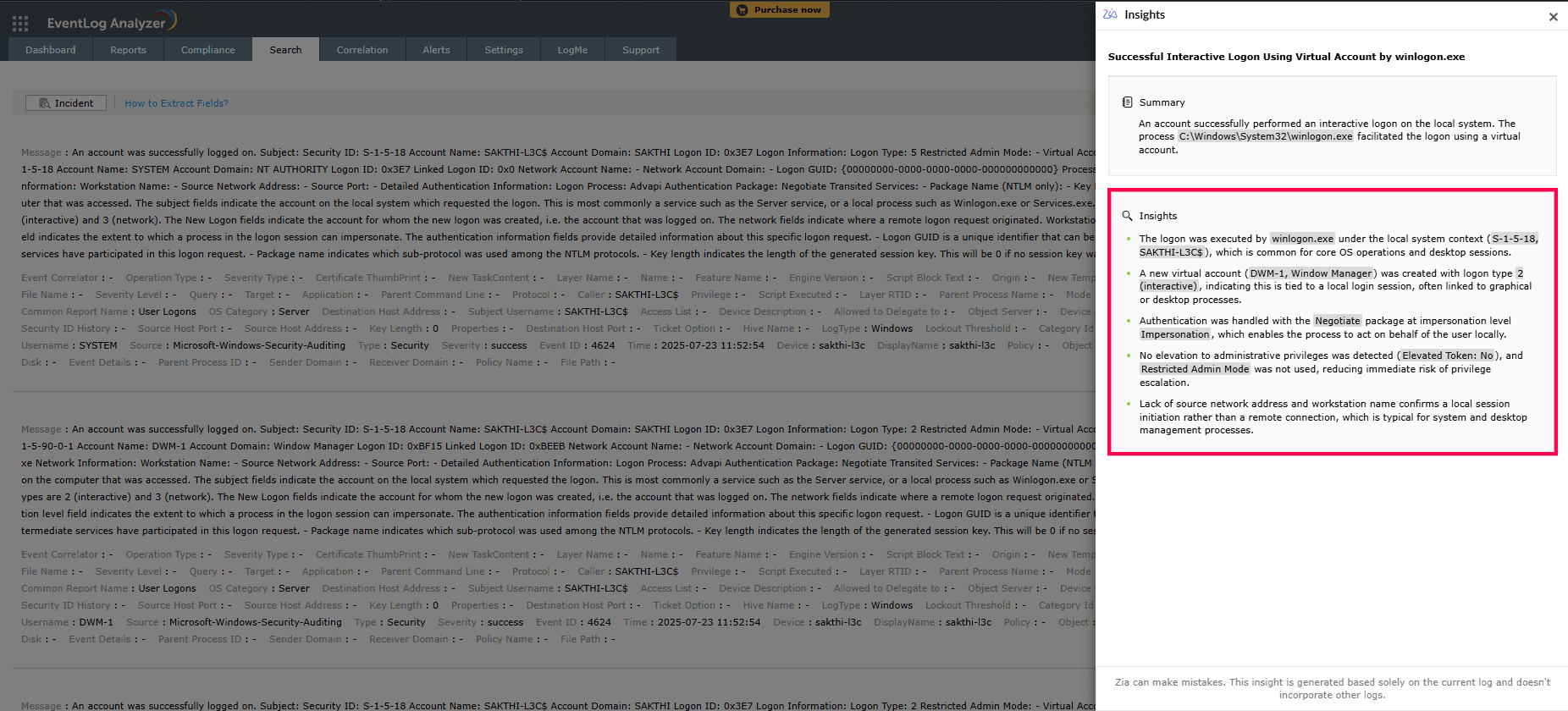Image resolution: width=1568 pixels, height=711 pixels.
Task: Click the Elevated Token: No tag
Action: [1448, 355]
